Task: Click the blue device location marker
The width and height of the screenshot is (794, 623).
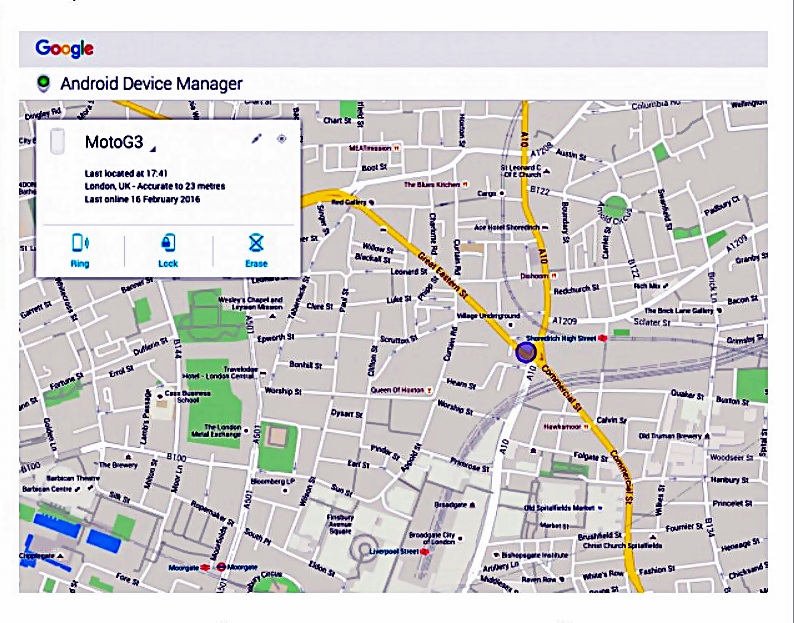Action: click(526, 353)
